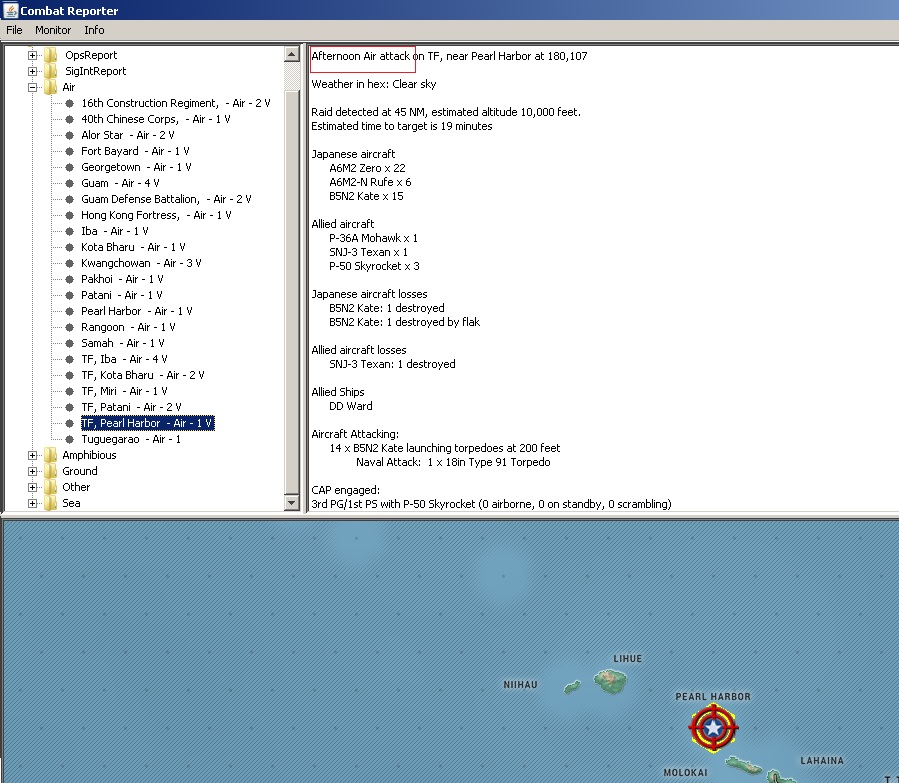Viewport: 899px width, 783px height.
Task: Click the 'Weather in hex: Clear sky' line
Action: [x=374, y=84]
